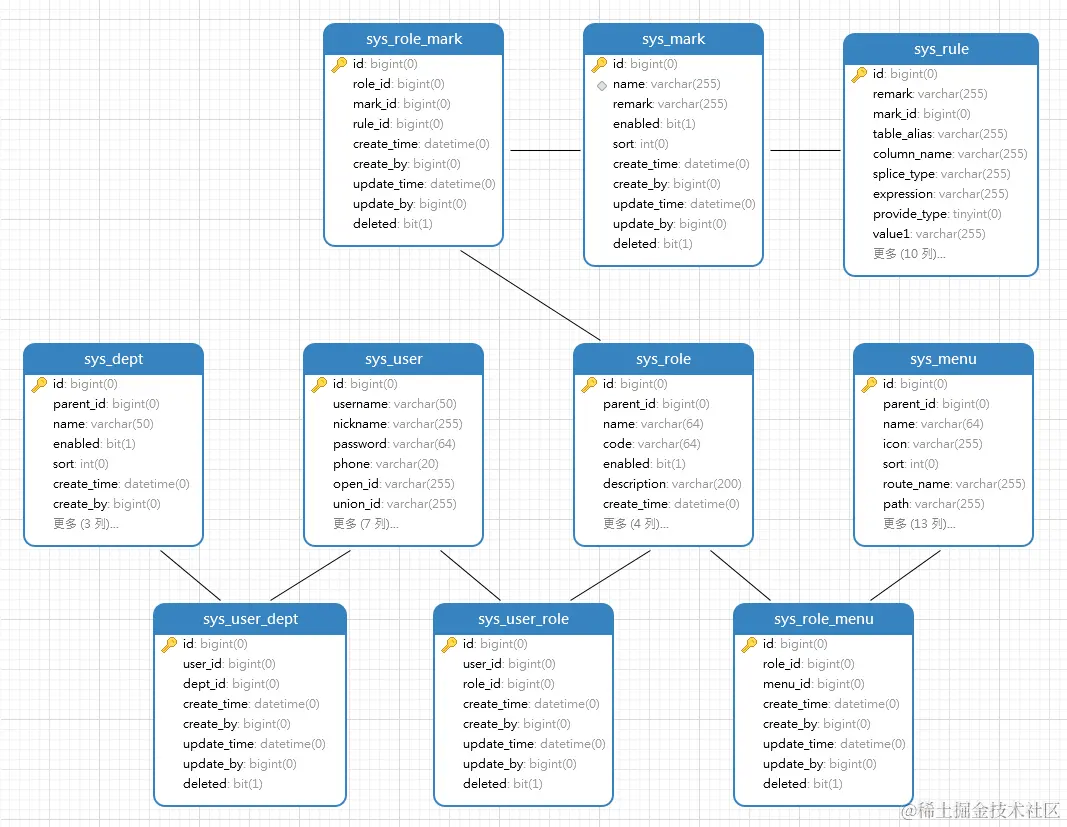Click the role_id column in sys_role_menu
Viewport: 1067px width, 827px height.
[x=808, y=664]
